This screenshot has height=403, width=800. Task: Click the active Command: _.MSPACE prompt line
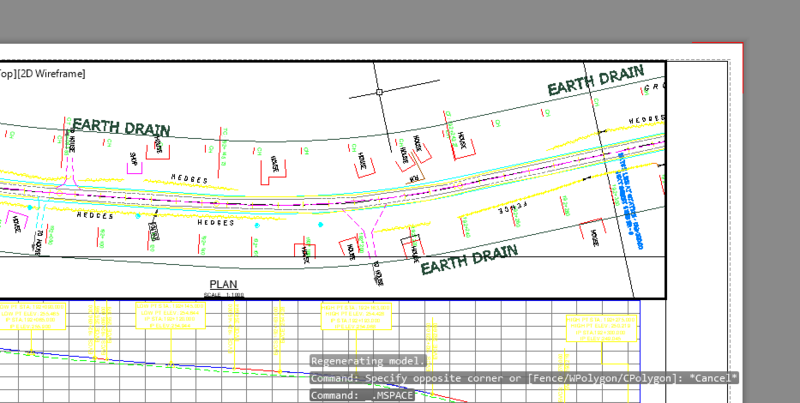362,396
